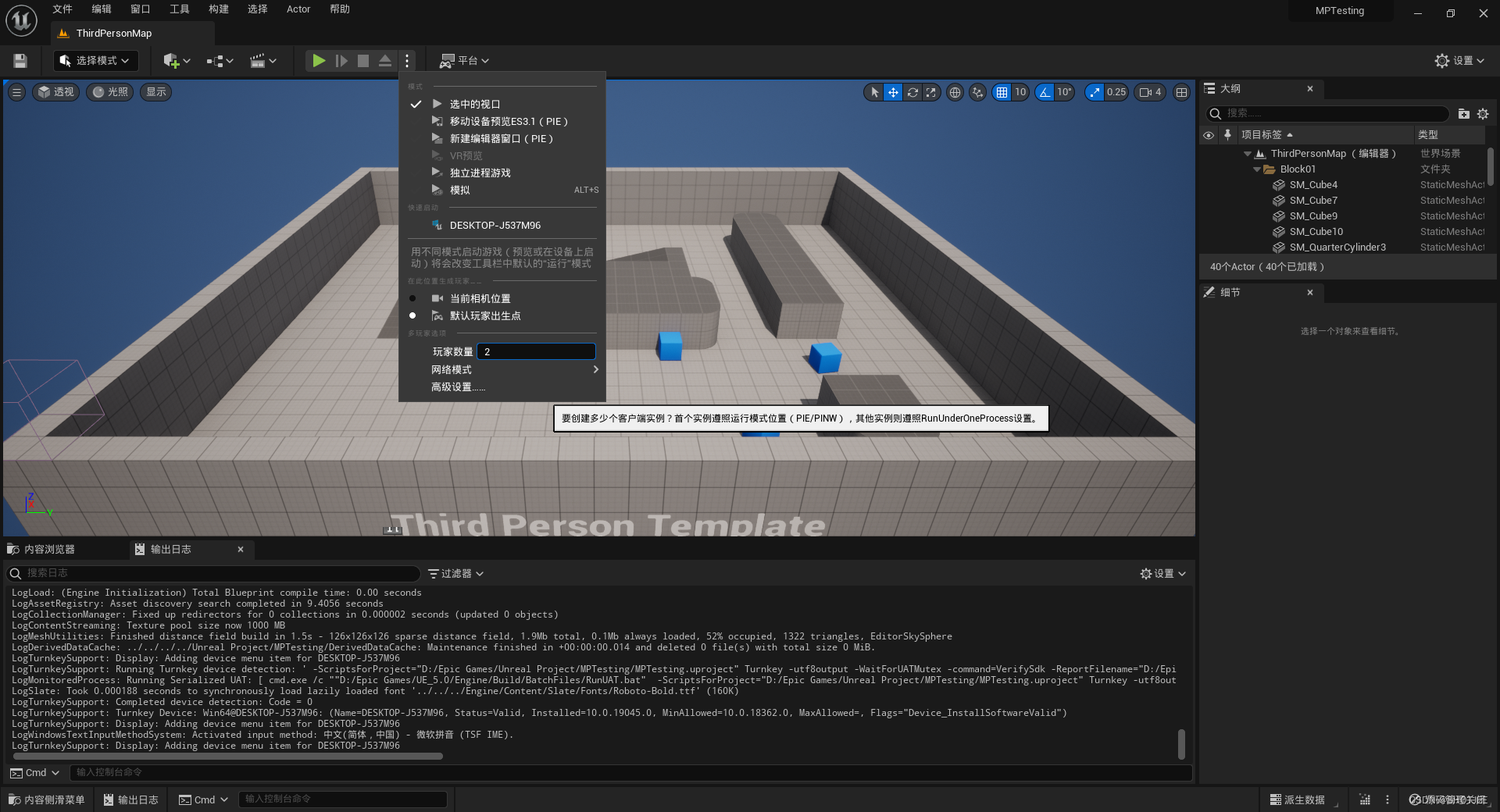Open the Cinematics clapboard dropdown

point(263,61)
